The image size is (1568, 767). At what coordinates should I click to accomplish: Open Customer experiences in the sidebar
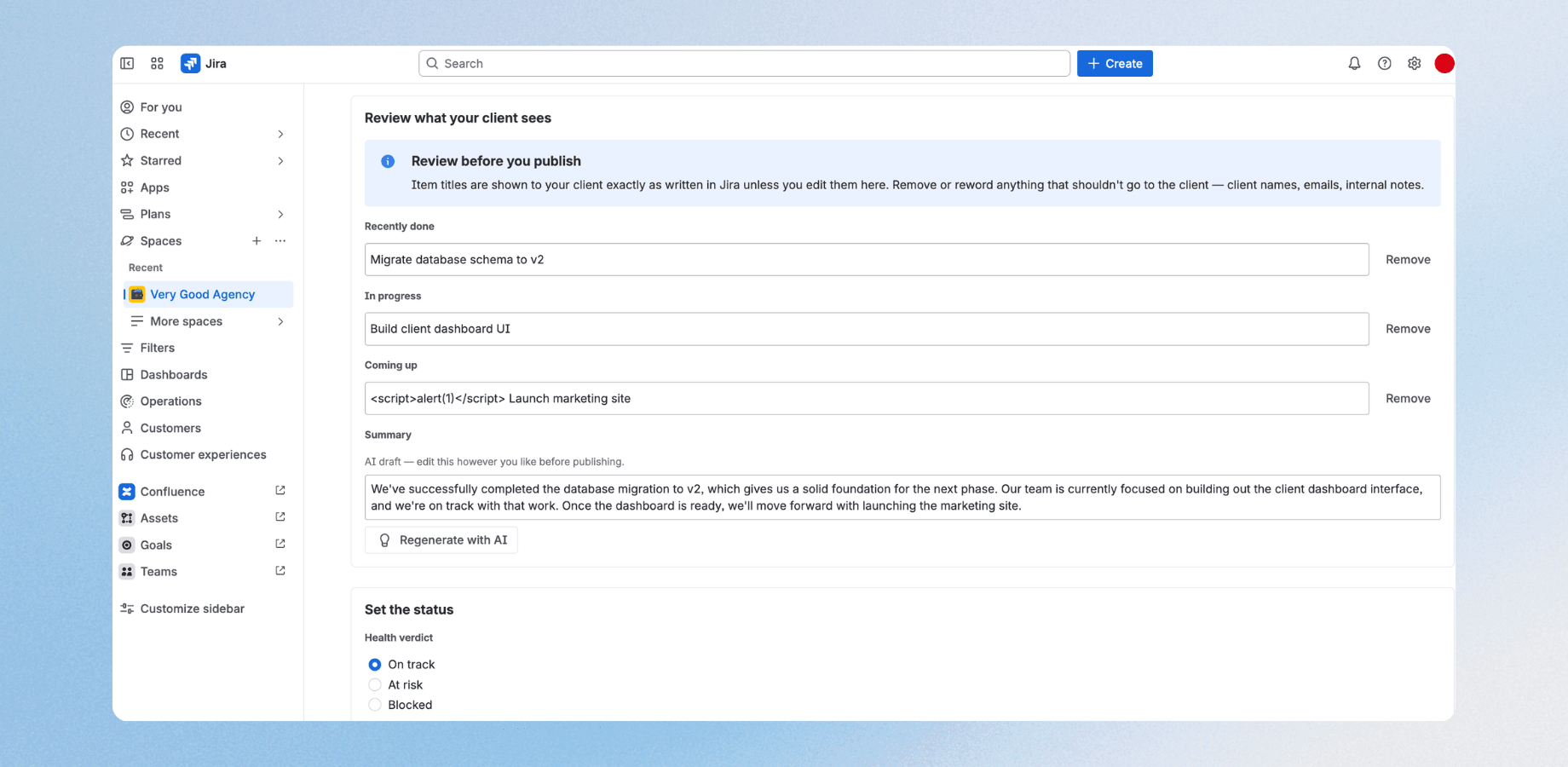tap(205, 455)
